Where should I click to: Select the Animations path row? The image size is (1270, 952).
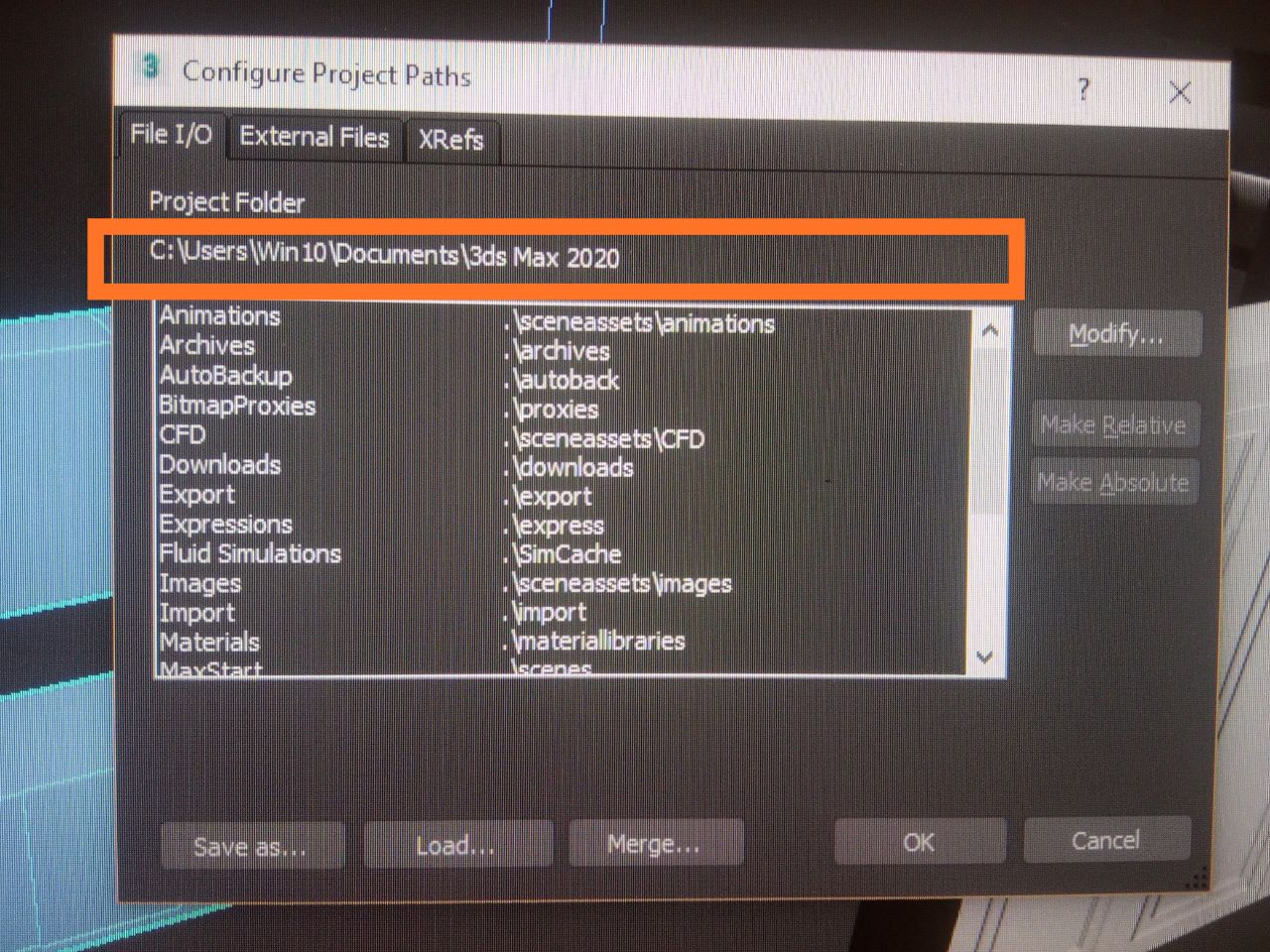pyautogui.click(x=564, y=319)
